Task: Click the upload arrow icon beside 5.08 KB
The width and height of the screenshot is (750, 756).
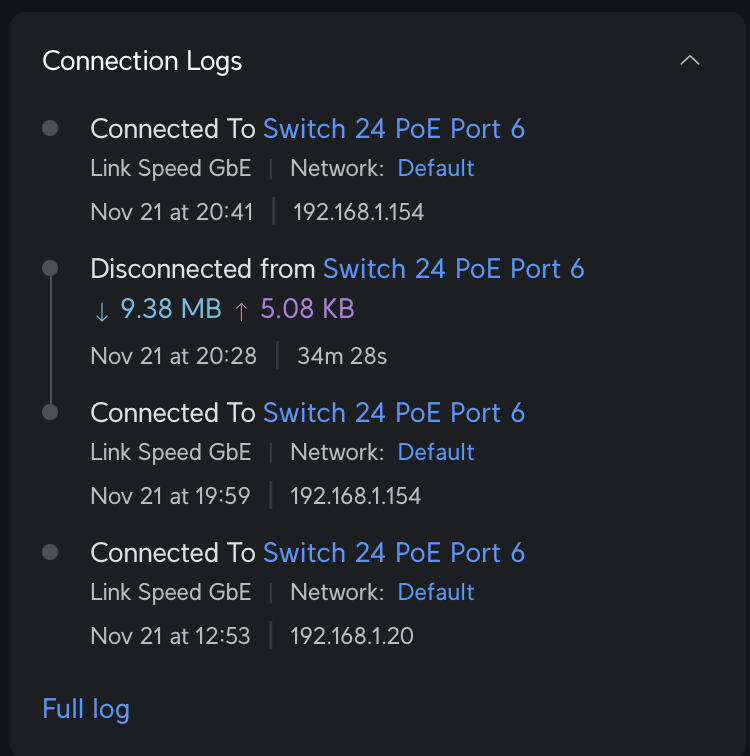Action: pyautogui.click(x=240, y=311)
